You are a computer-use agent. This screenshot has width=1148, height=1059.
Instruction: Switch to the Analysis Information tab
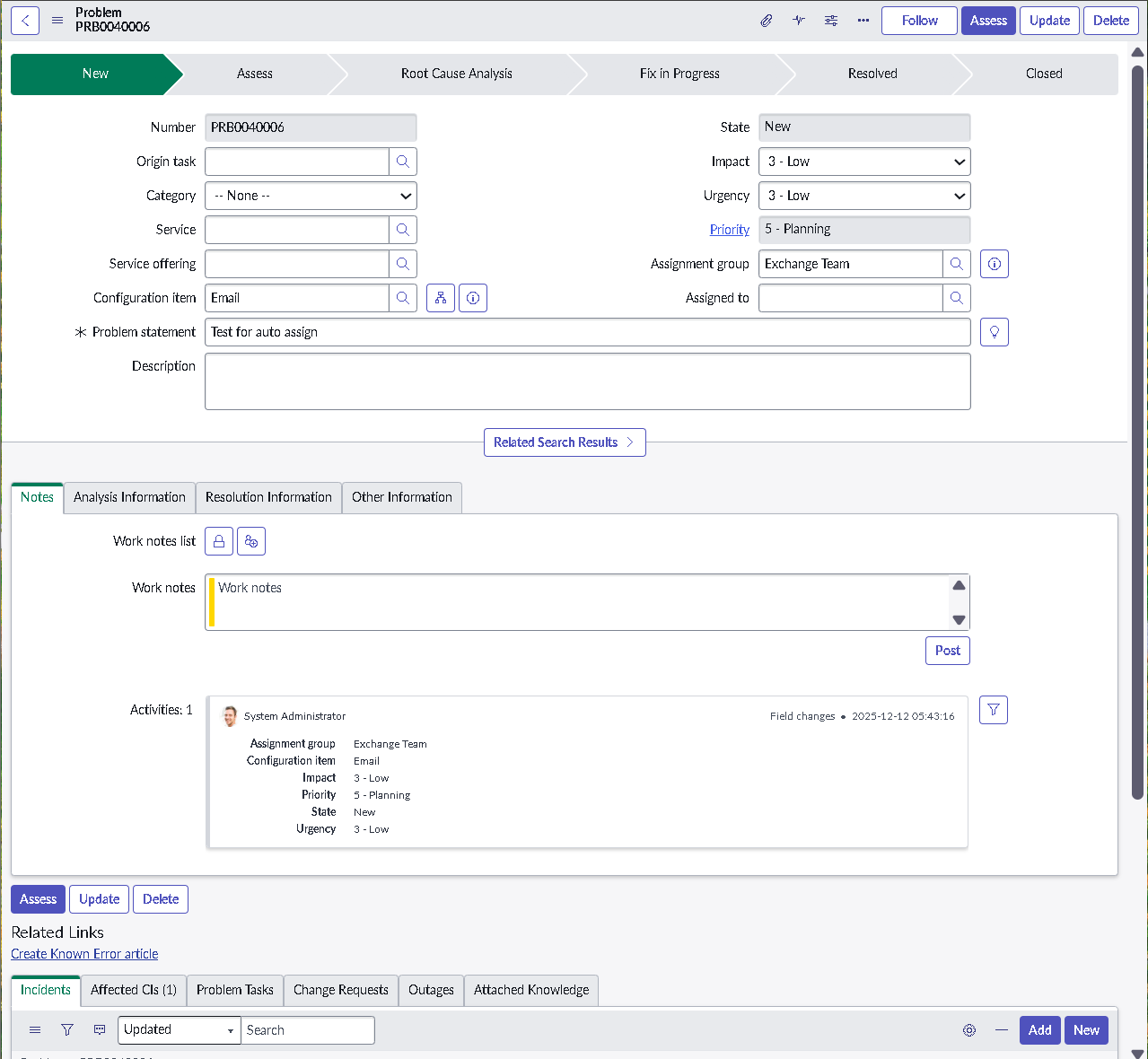(128, 497)
